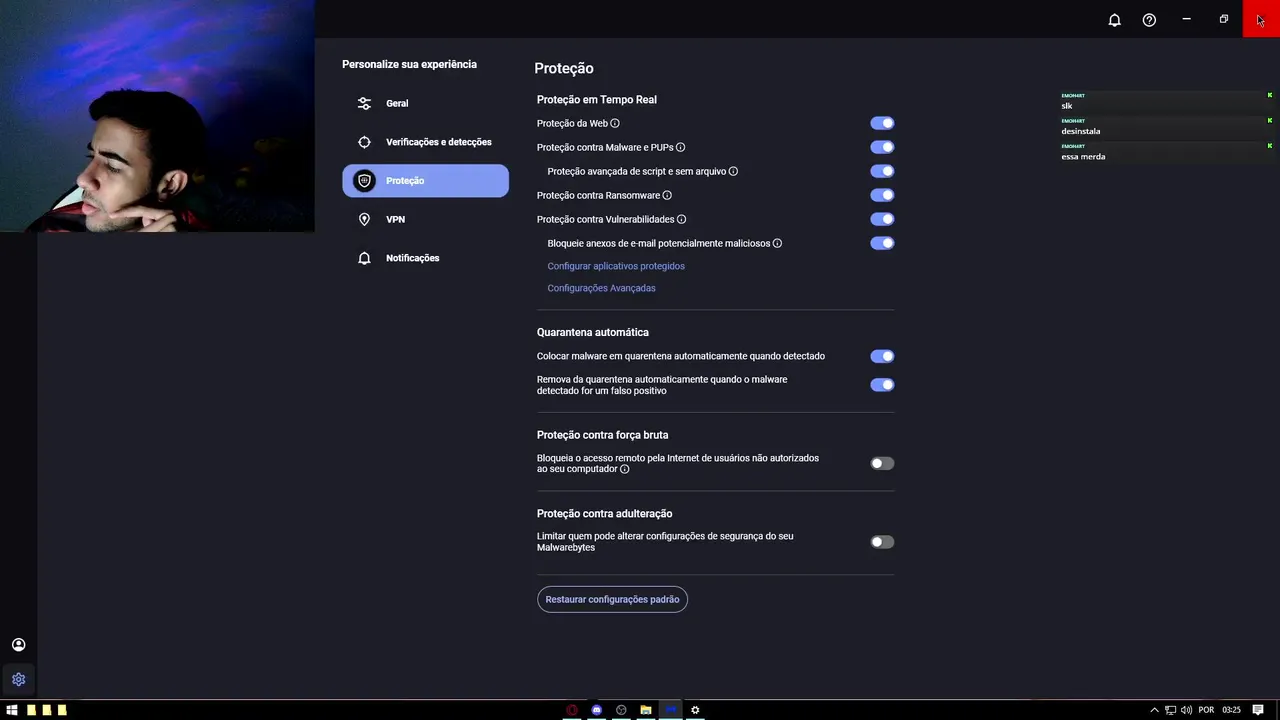Image resolution: width=1280 pixels, height=720 pixels.
Task: Open Discord from taskbar
Action: [597, 710]
